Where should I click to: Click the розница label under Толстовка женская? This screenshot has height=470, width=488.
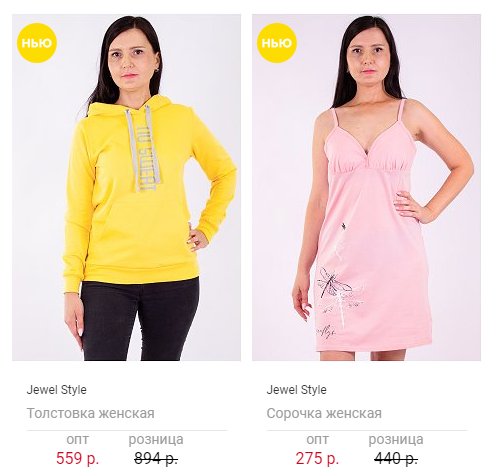(x=156, y=440)
